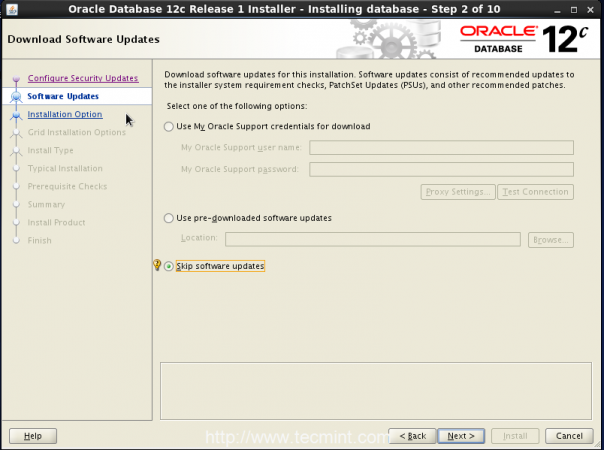Select Skip software updates radio button
This screenshot has width=604, height=450.
[x=169, y=266]
